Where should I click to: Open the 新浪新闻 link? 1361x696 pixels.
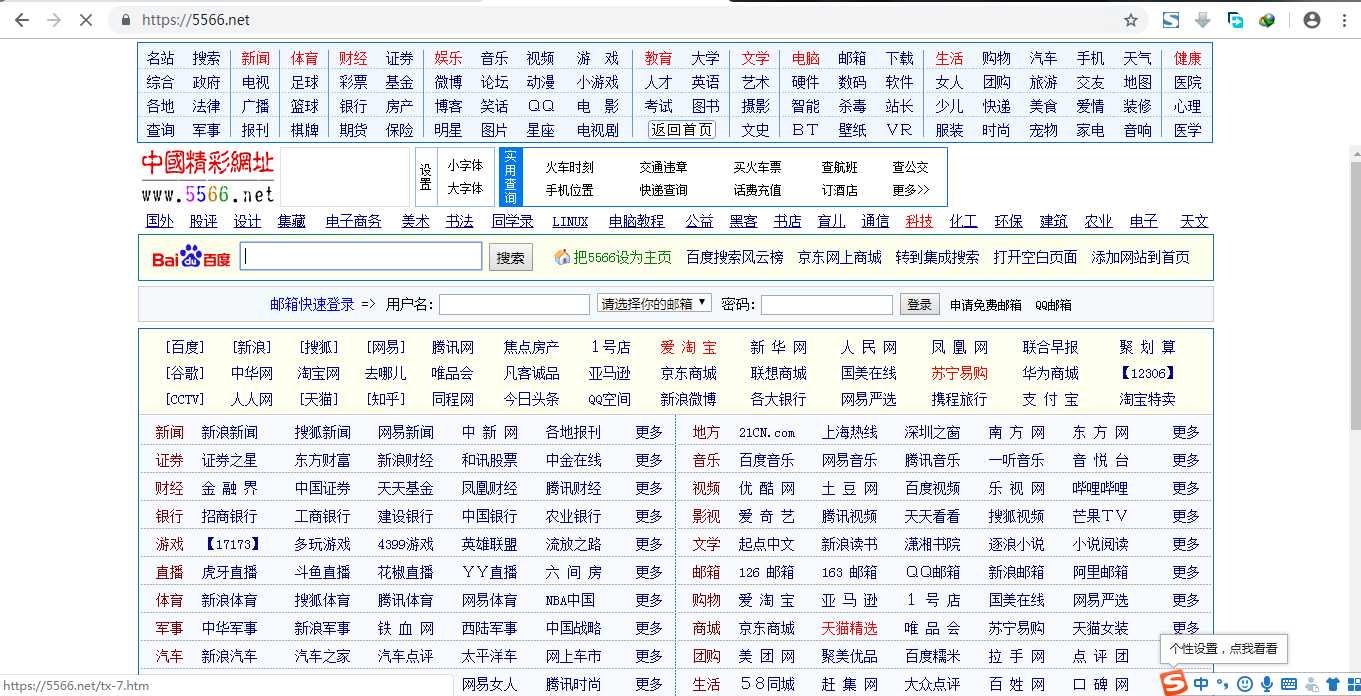(230, 432)
